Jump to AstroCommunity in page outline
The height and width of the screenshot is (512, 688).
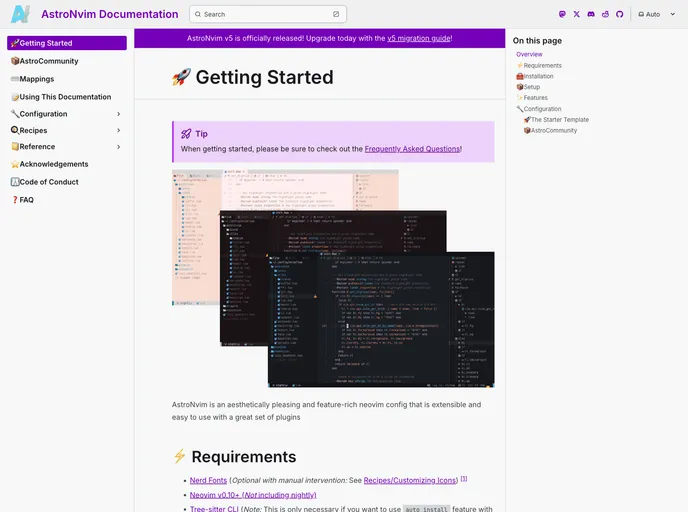[550, 130]
